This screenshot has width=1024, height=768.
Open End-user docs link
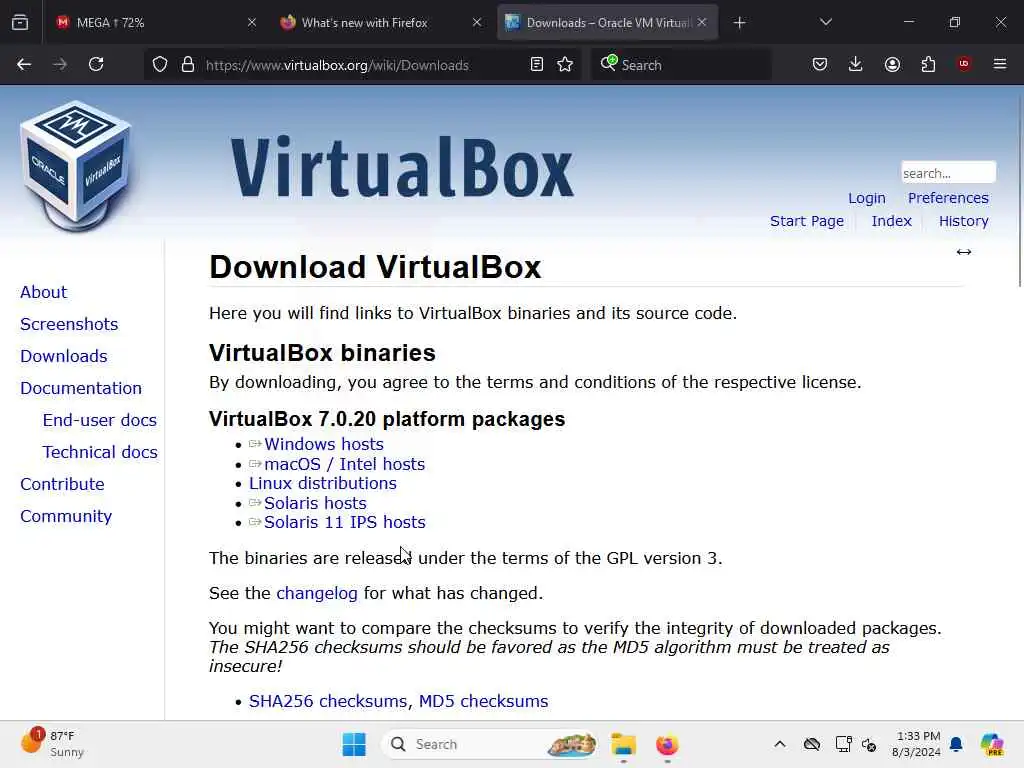pos(99,420)
